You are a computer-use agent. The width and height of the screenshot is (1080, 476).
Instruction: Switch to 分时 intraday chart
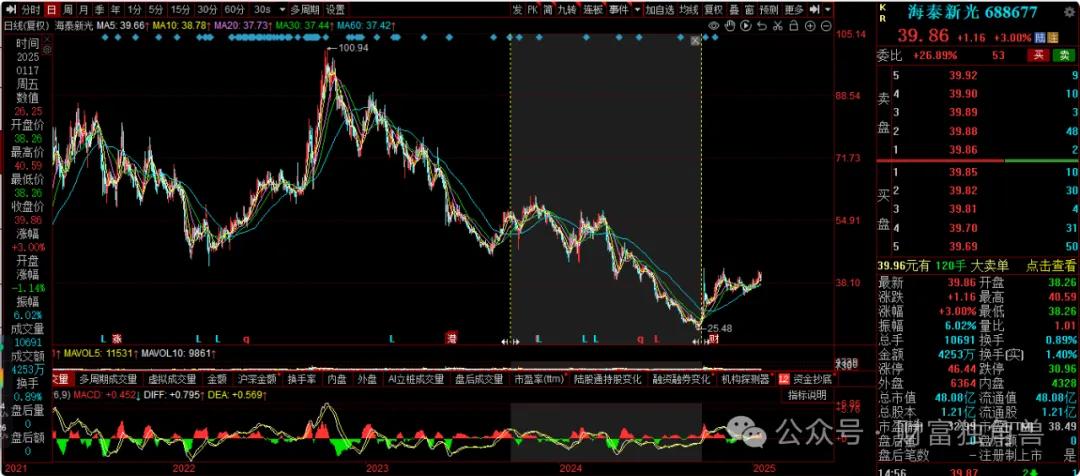[30, 10]
